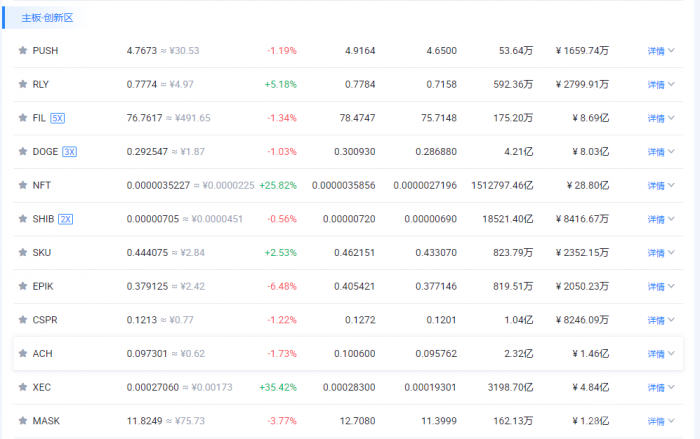
Task: Star the MASK row
Action: pos(23,421)
